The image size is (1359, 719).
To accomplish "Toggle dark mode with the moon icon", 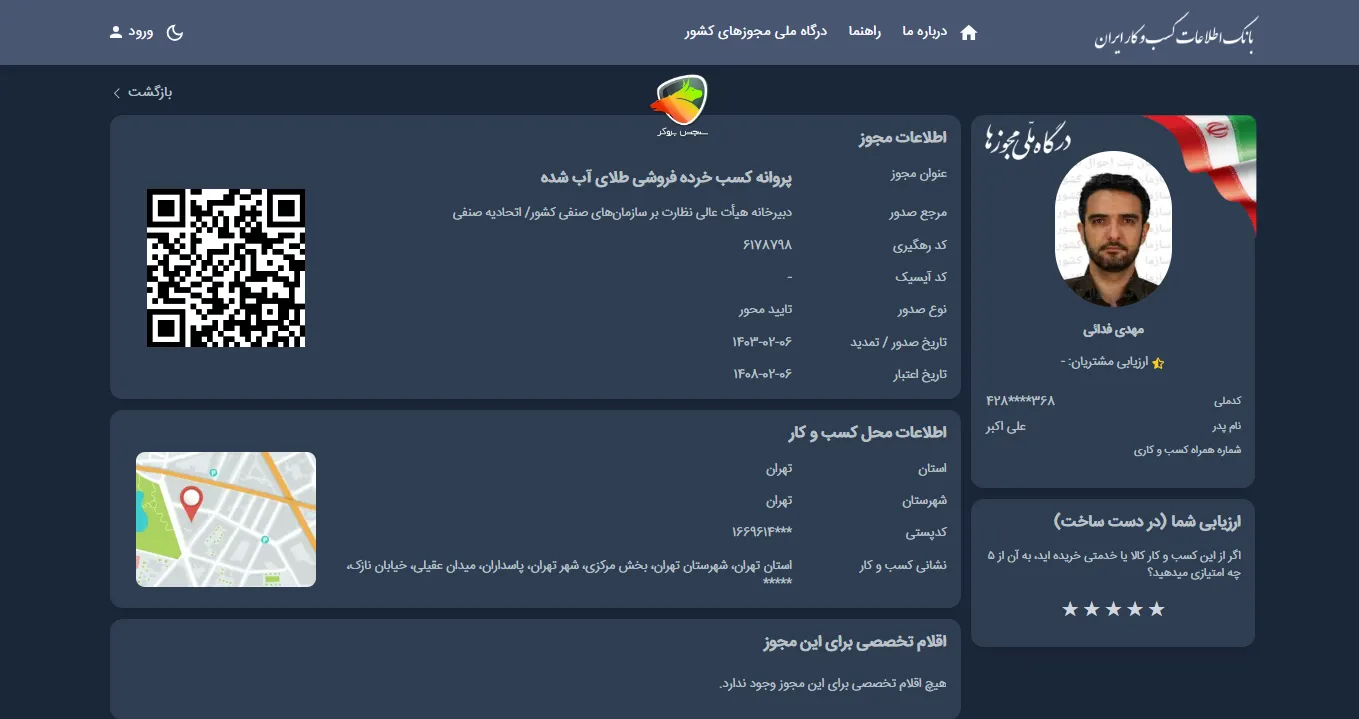I will [x=176, y=32].
